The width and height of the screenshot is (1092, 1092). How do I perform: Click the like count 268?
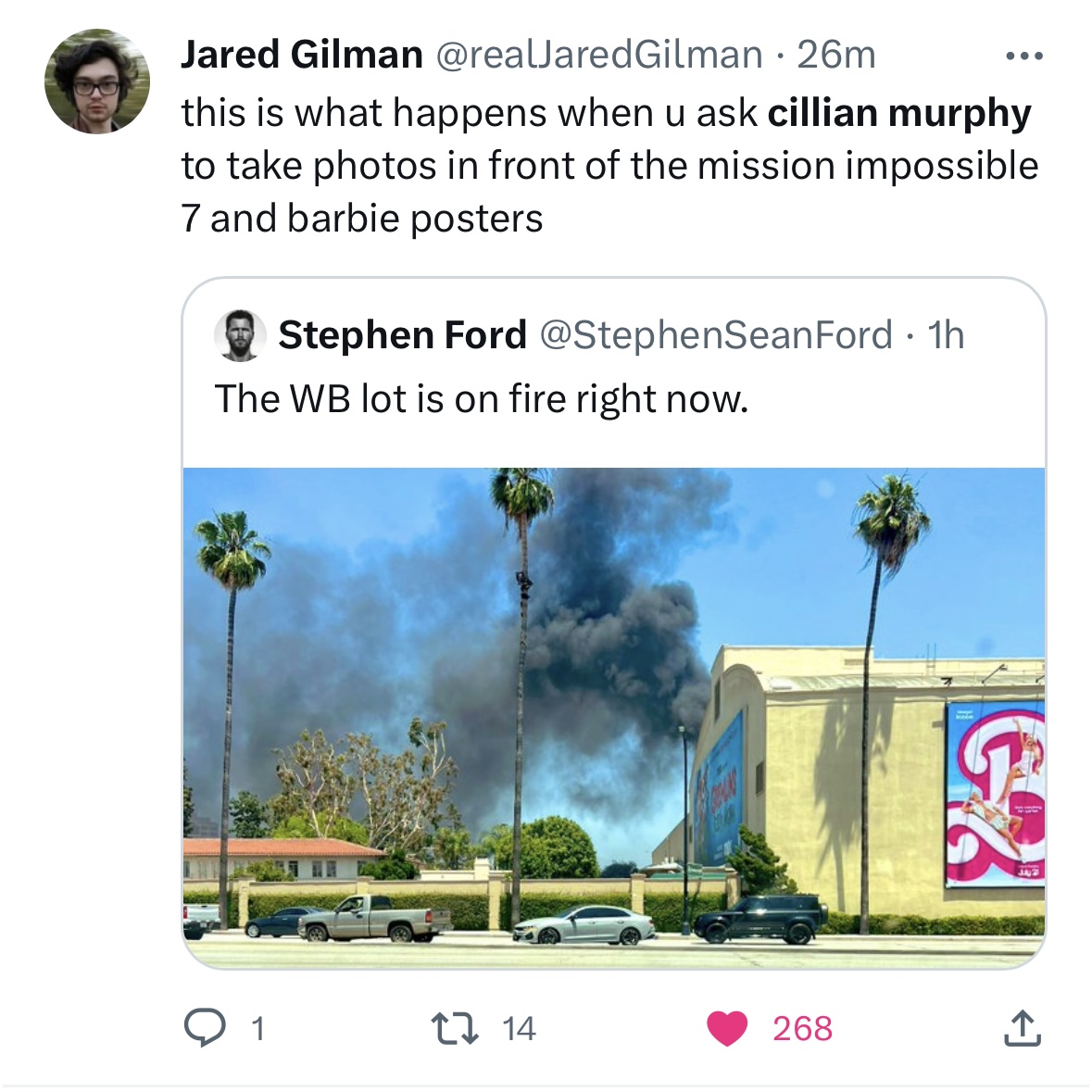(x=802, y=1029)
